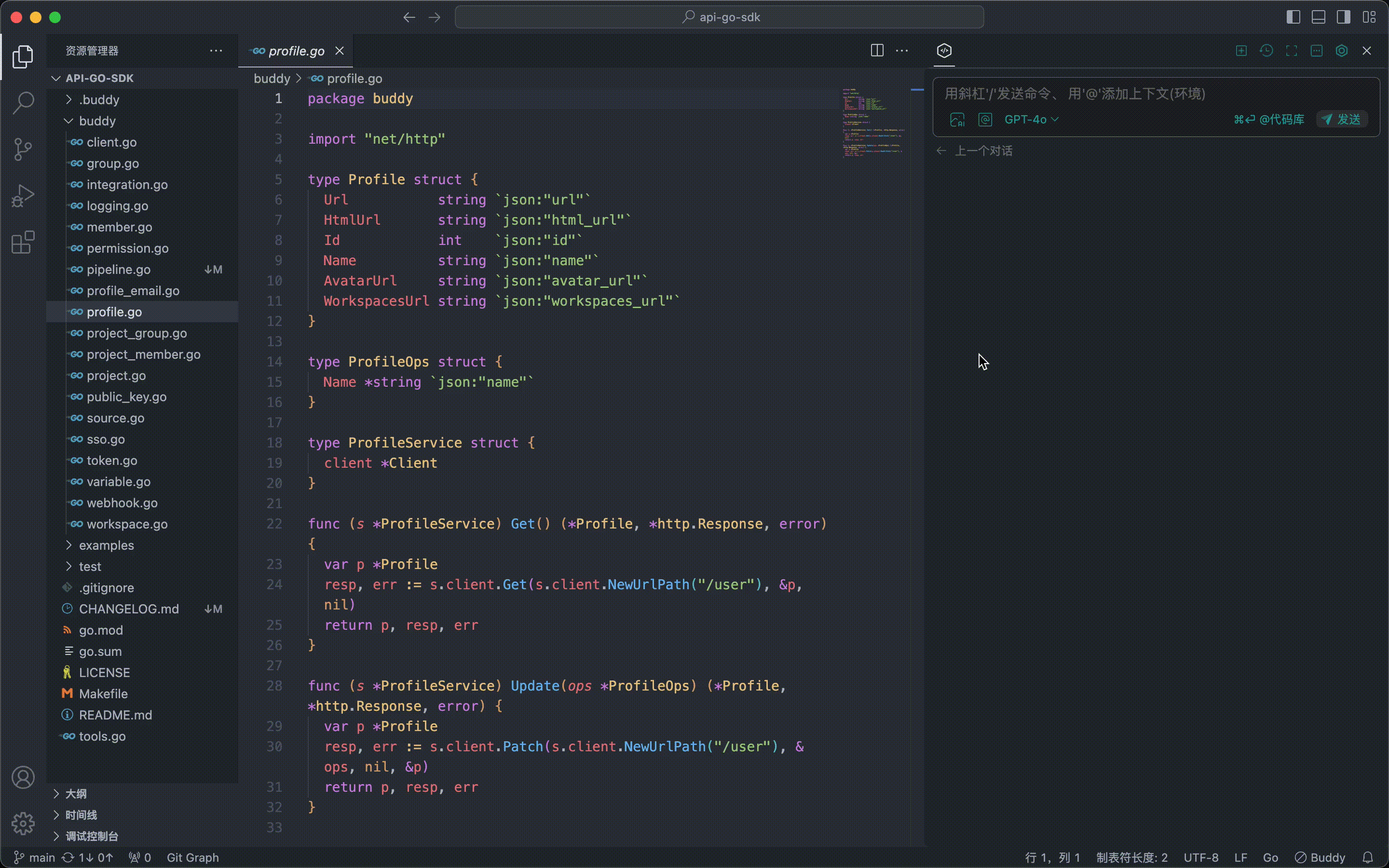This screenshot has width=1389, height=868.
Task: Click the @代码库 codebase button
Action: coord(1268,120)
